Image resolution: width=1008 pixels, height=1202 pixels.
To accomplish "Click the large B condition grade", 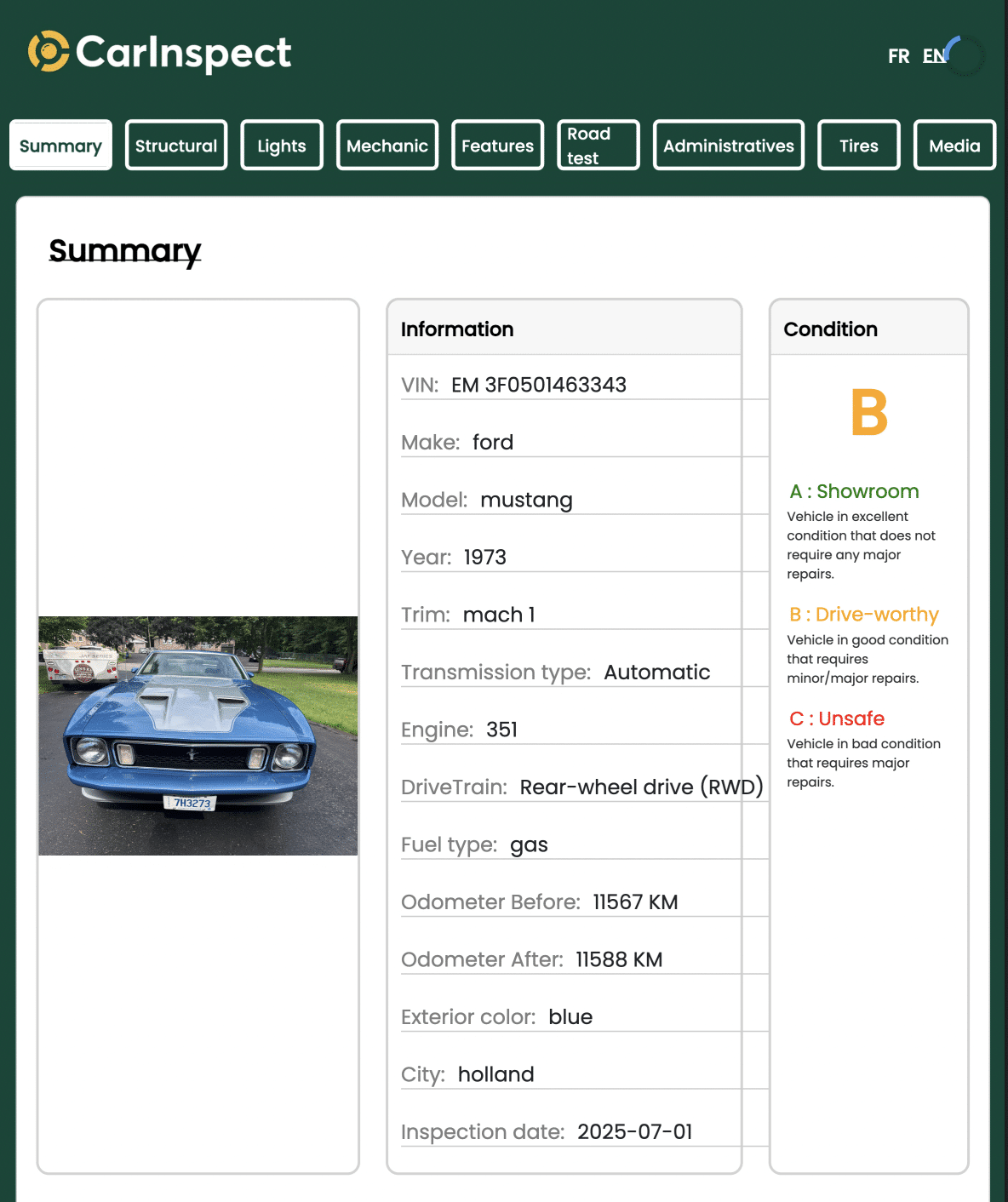I will click(868, 413).
